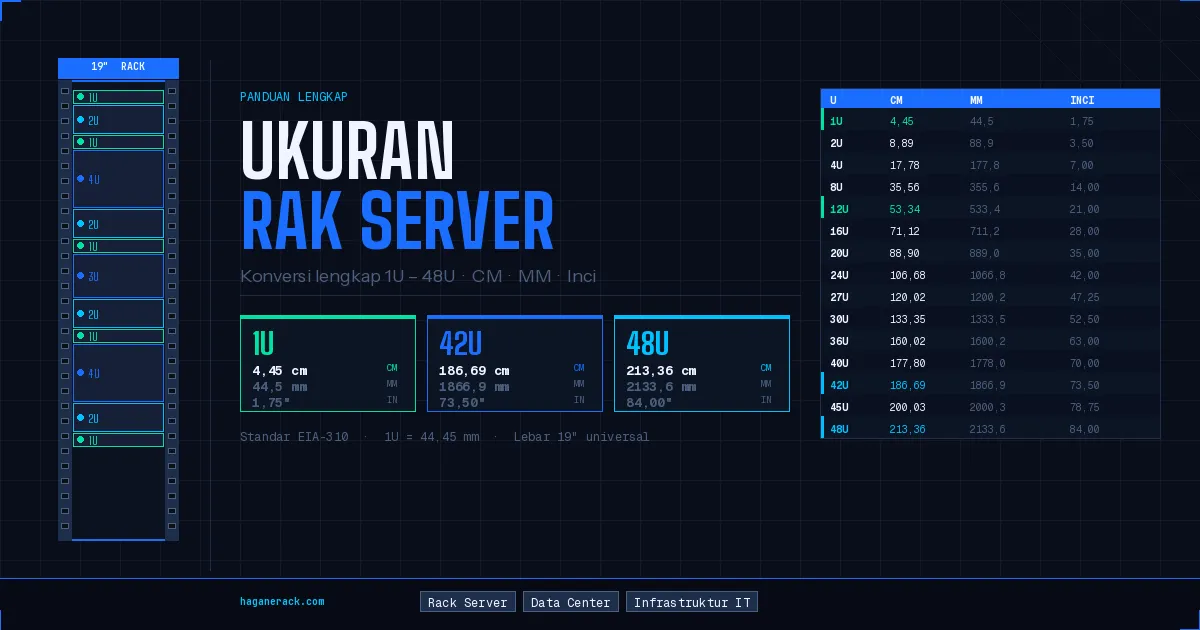Click the Standar EIA-310 note

[294, 437]
